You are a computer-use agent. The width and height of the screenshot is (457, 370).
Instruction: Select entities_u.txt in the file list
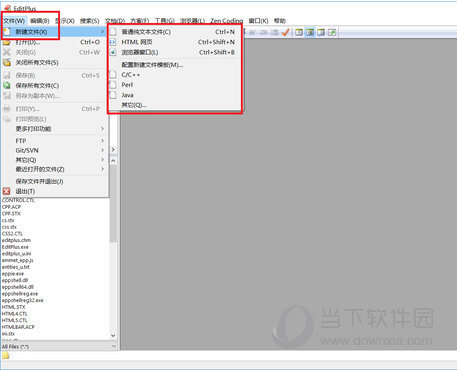(16, 267)
